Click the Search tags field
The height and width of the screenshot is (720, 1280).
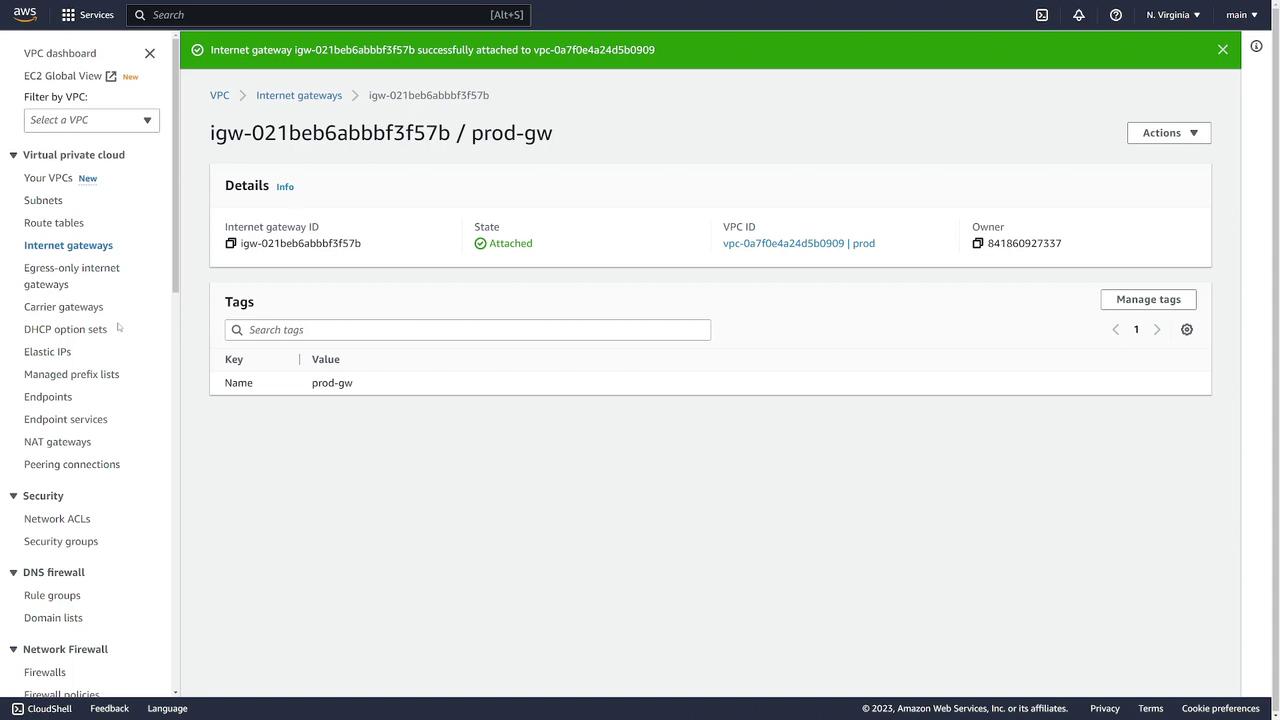click(x=468, y=330)
